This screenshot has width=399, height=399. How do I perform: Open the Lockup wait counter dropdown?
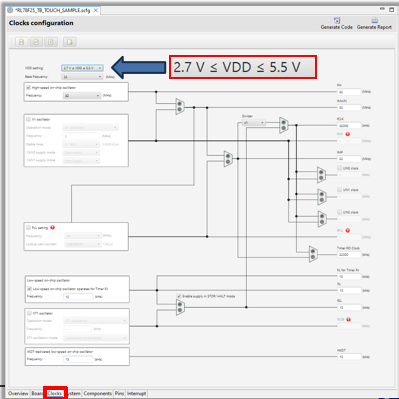coord(83,244)
